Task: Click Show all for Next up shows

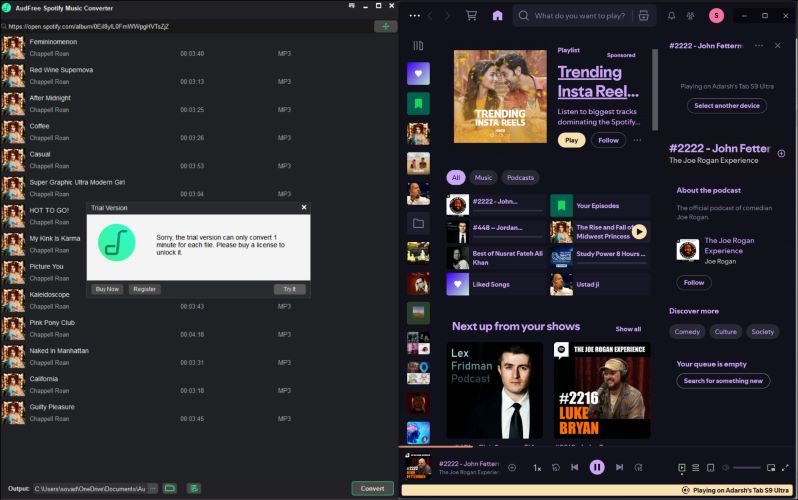Action: click(628, 329)
